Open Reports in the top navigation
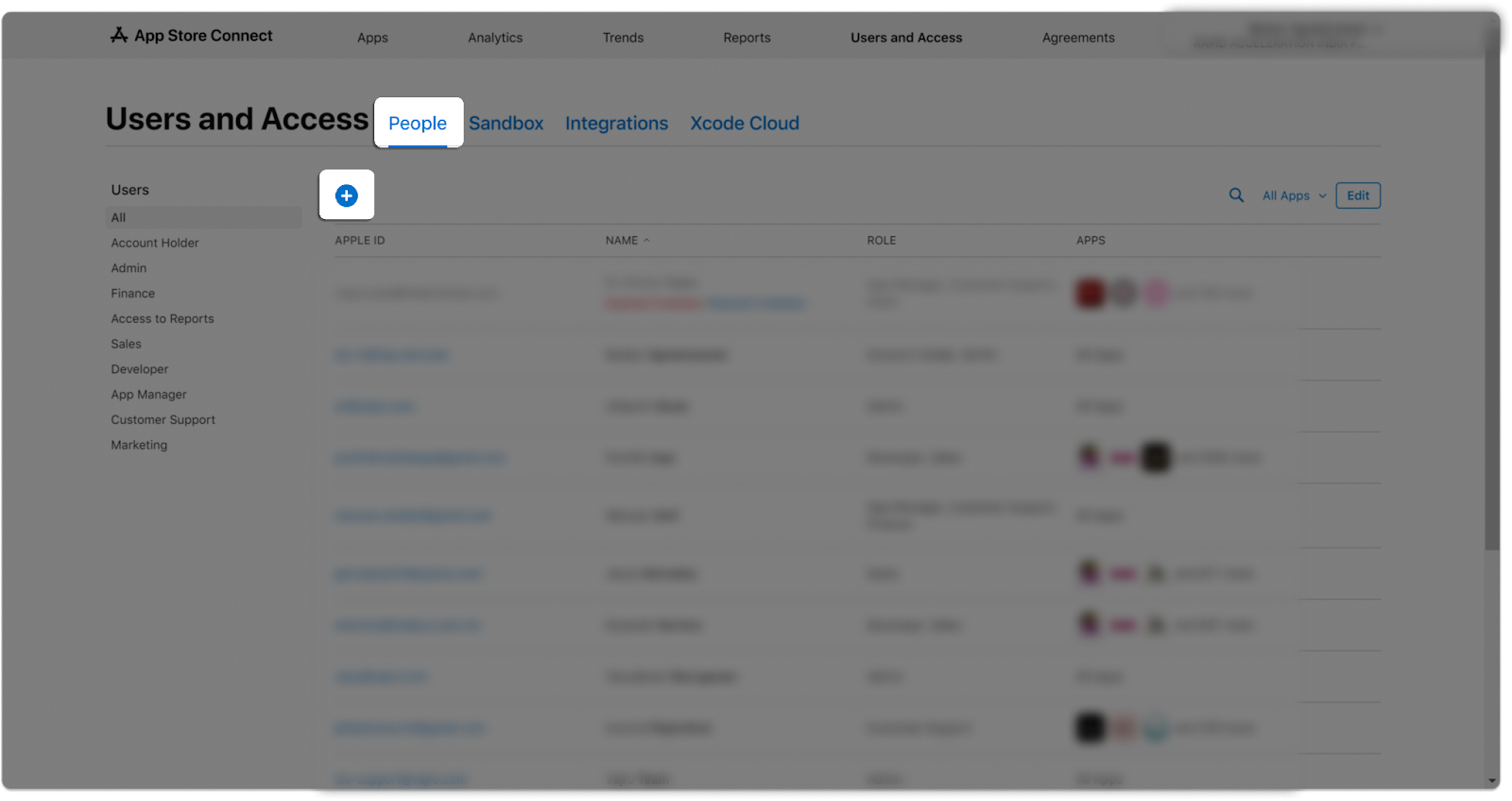This screenshot has height=801, width=1512. (747, 38)
